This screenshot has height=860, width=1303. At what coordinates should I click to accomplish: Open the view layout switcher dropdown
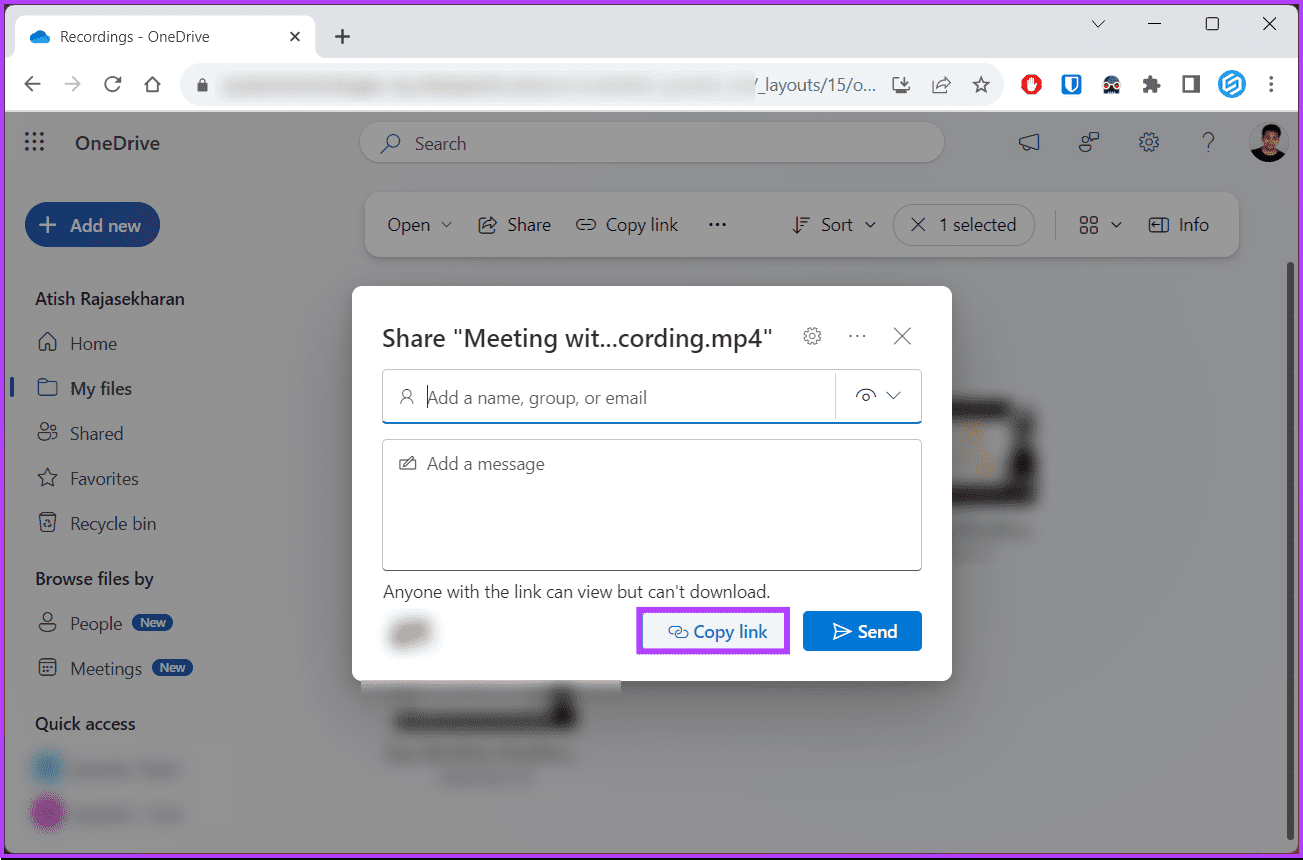coord(1100,225)
